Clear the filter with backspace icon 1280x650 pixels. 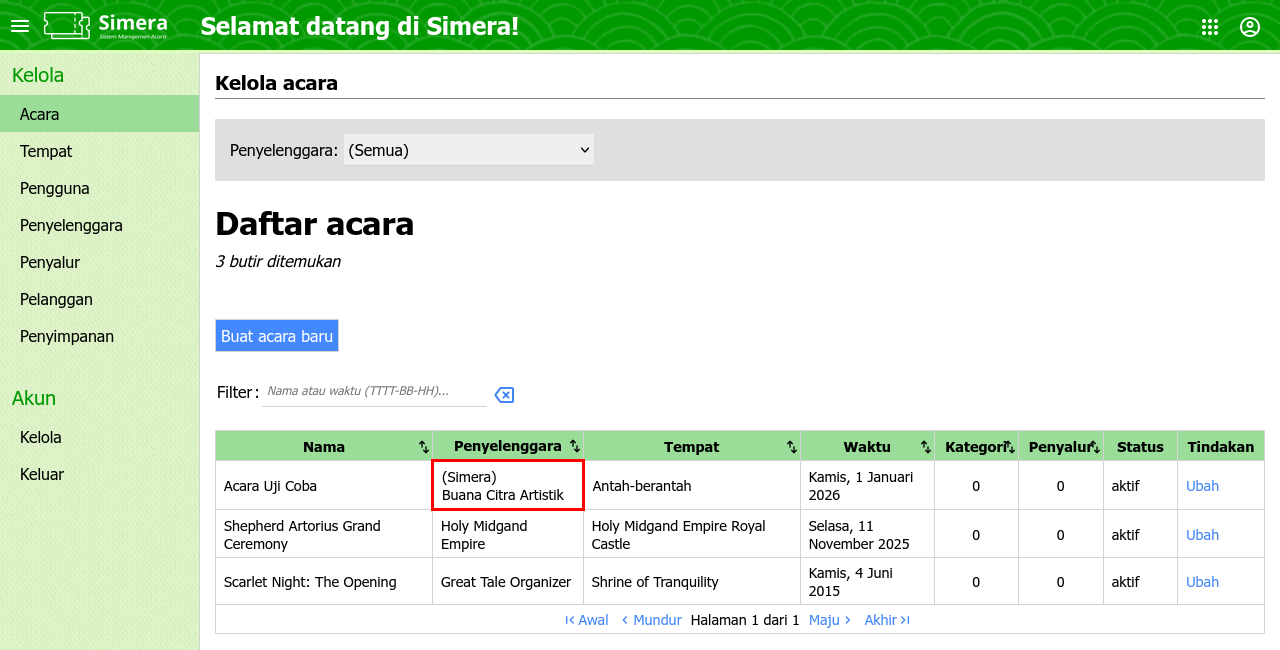coord(505,395)
